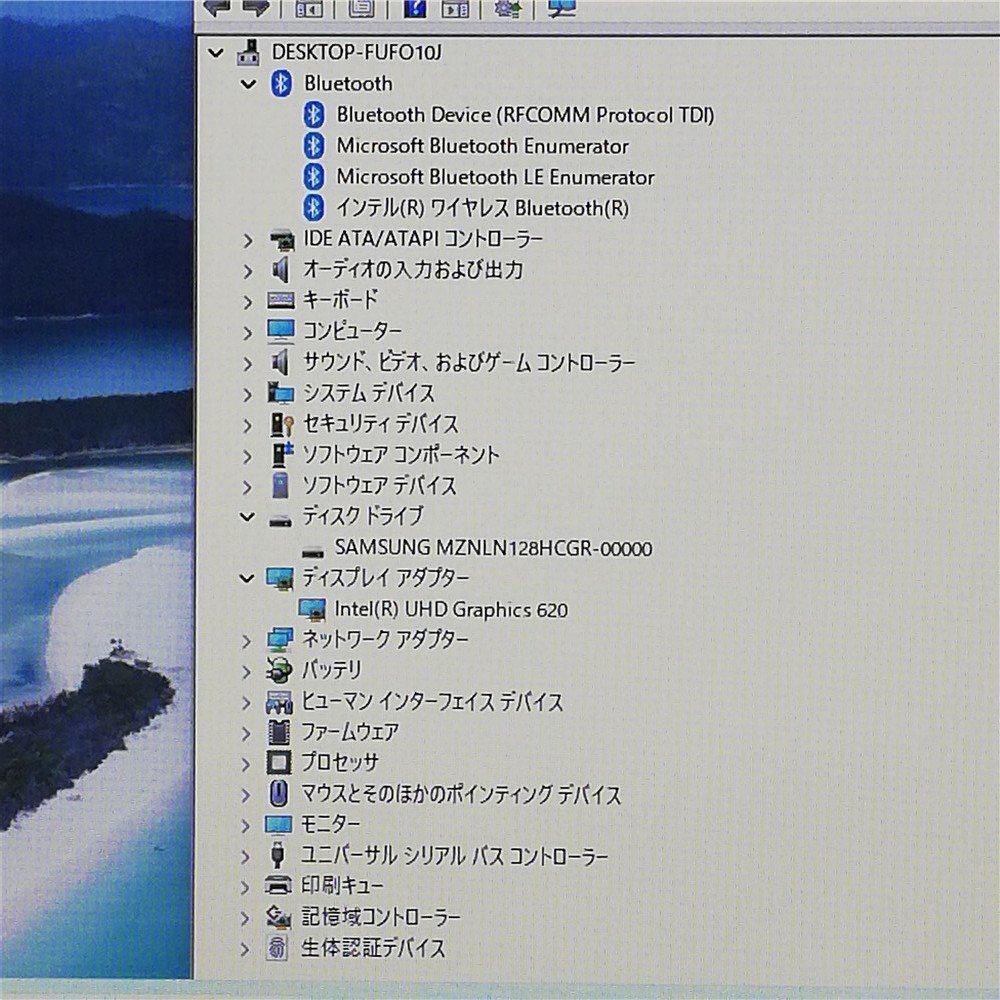Click the keyboard icon beside キーボード
1000x1000 pixels.
[x=281, y=300]
